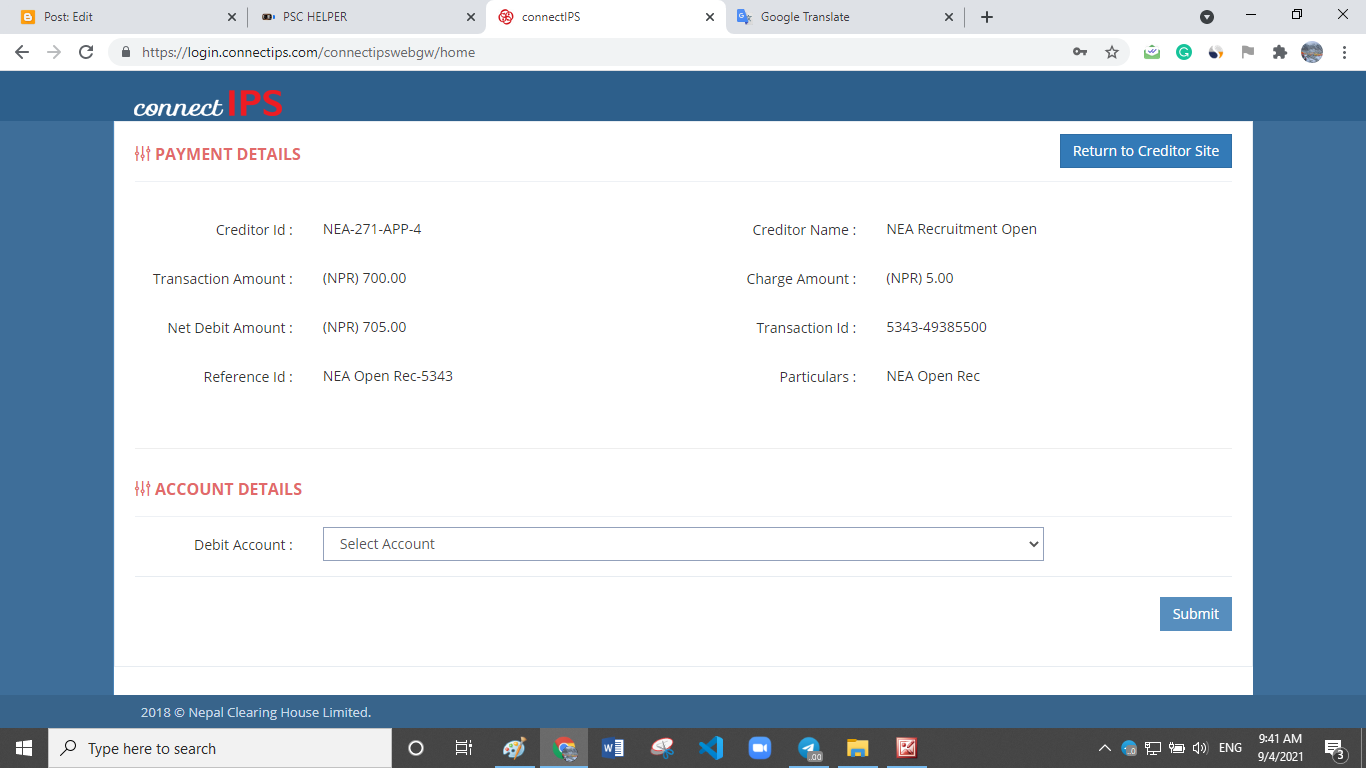Reload the connectIPS page
The width and height of the screenshot is (1366, 768).
tap(86, 52)
